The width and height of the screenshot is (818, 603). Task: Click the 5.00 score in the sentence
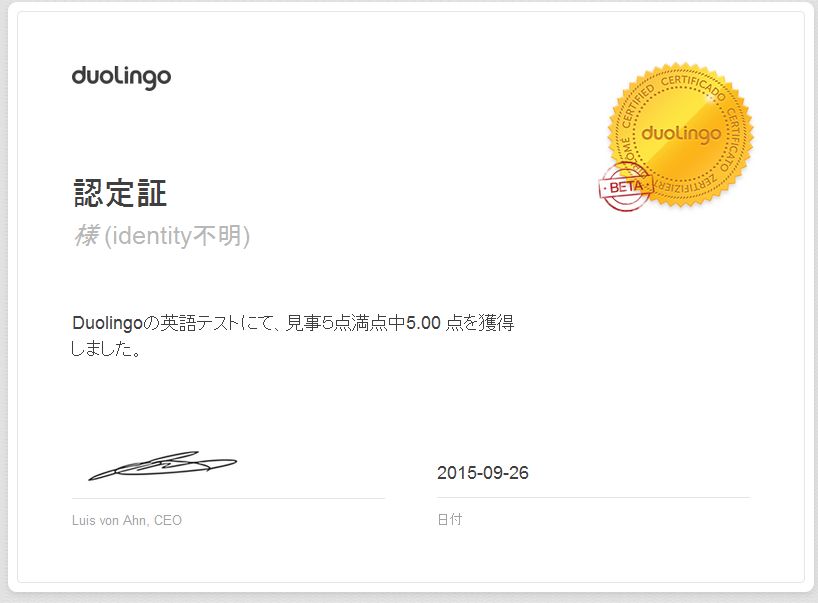[423, 323]
